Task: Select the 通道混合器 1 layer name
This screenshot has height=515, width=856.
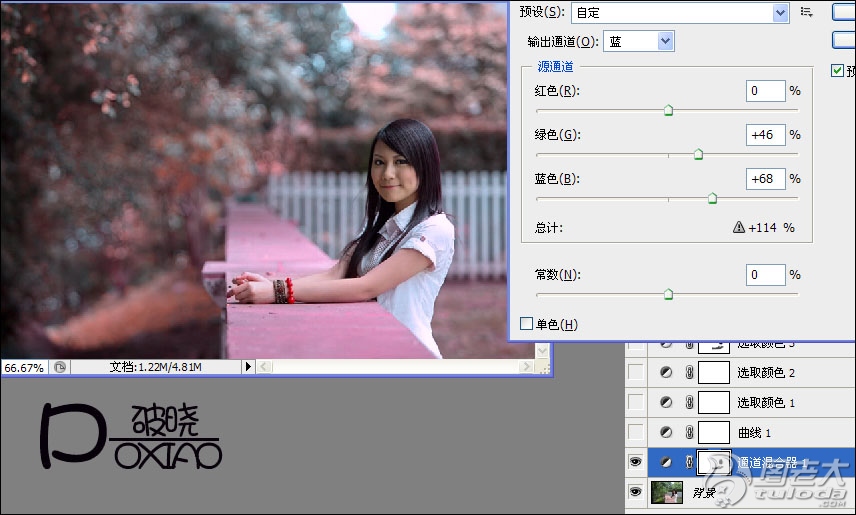Action: pos(772,462)
